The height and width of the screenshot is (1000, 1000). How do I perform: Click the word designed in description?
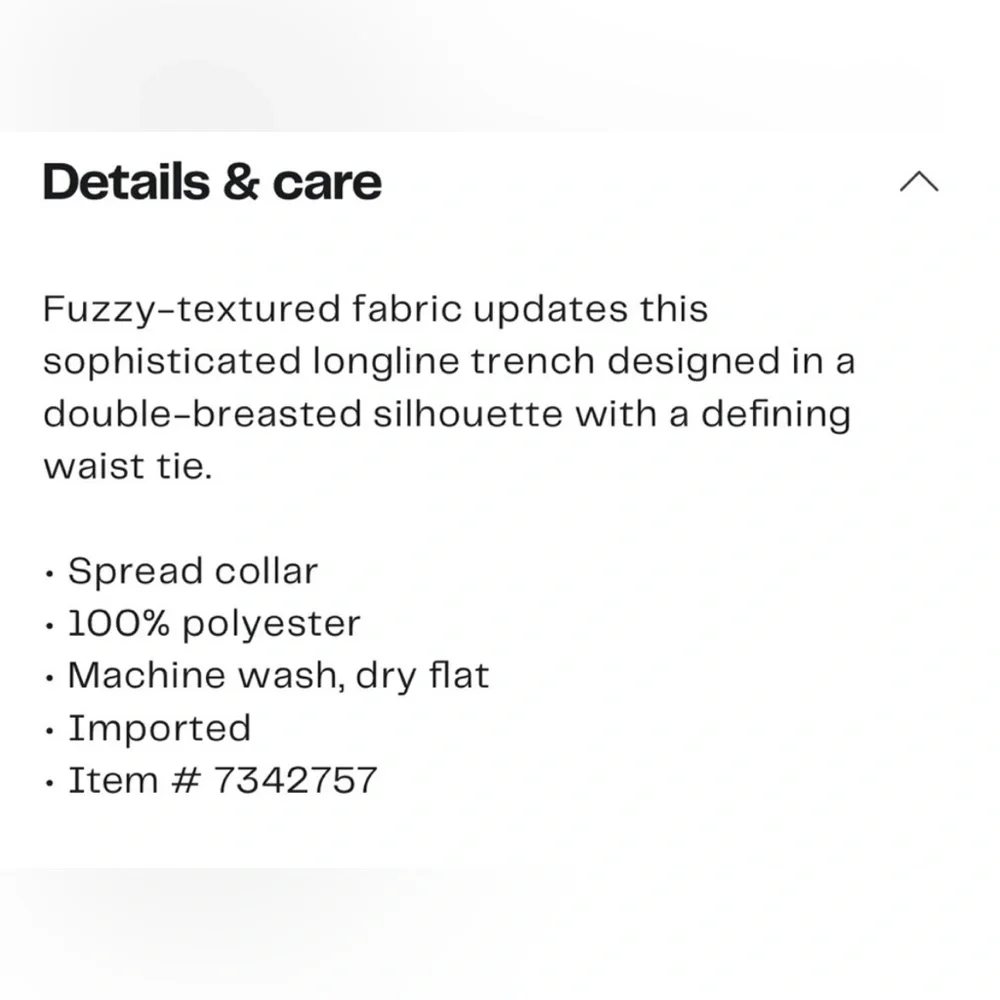694,363
